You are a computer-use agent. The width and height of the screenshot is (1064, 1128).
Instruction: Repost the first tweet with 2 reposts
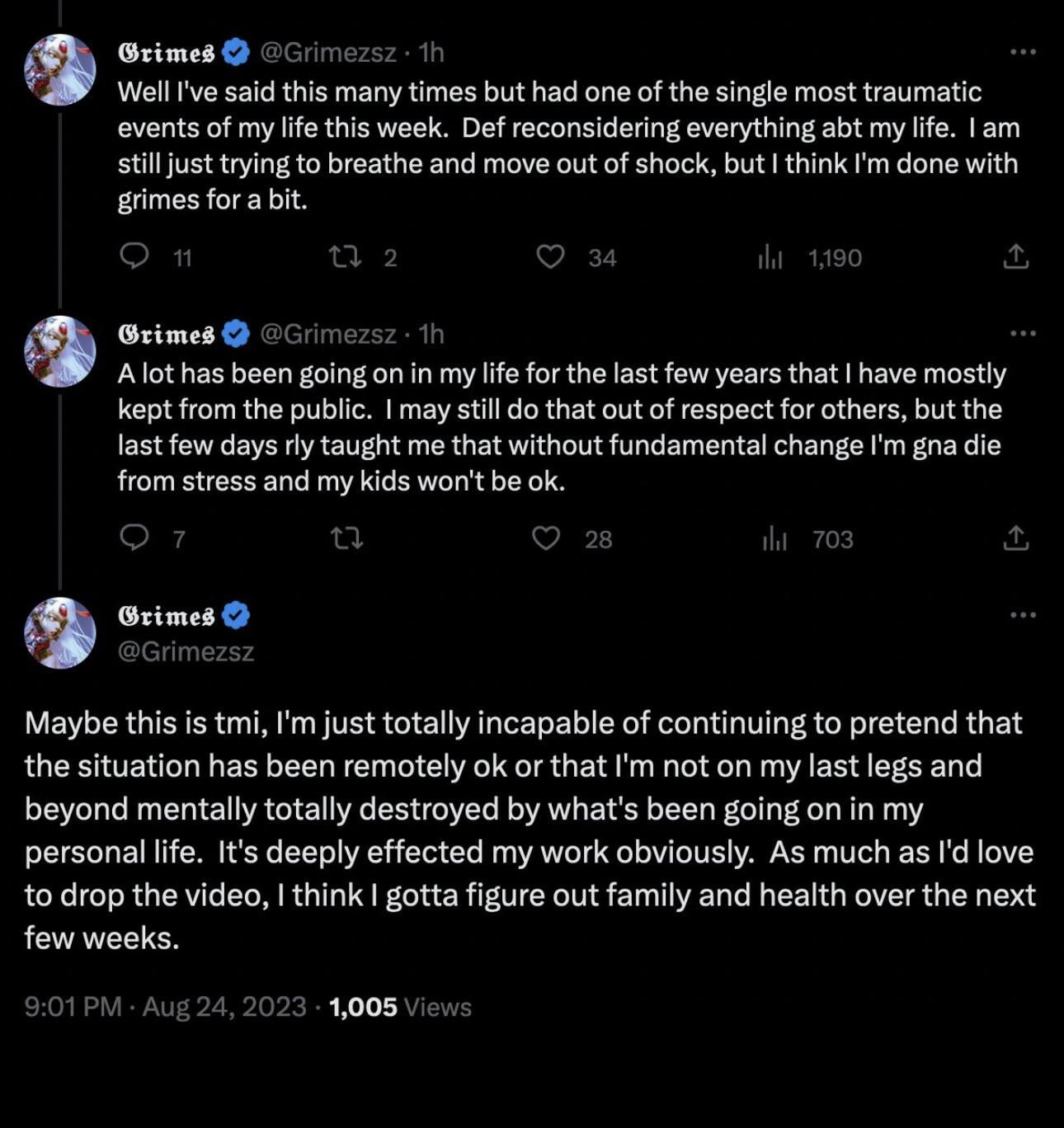coord(346,257)
